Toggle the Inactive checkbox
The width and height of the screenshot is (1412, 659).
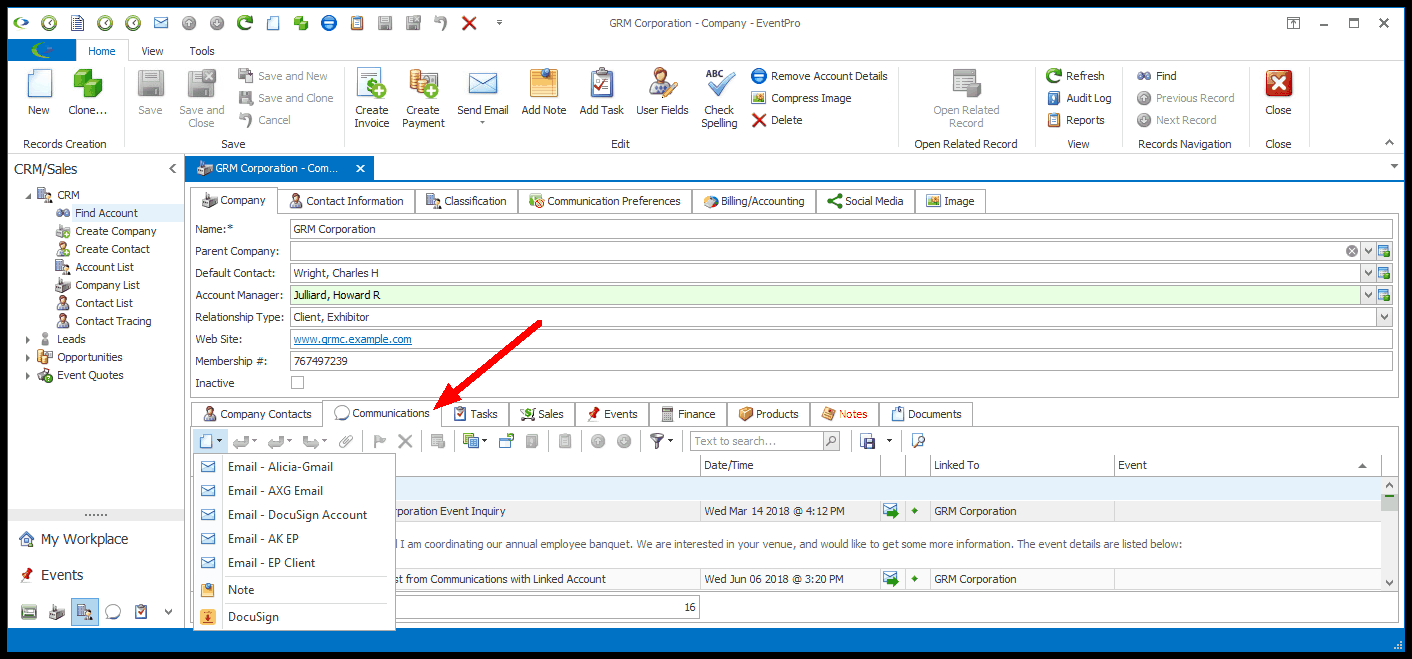[297, 383]
